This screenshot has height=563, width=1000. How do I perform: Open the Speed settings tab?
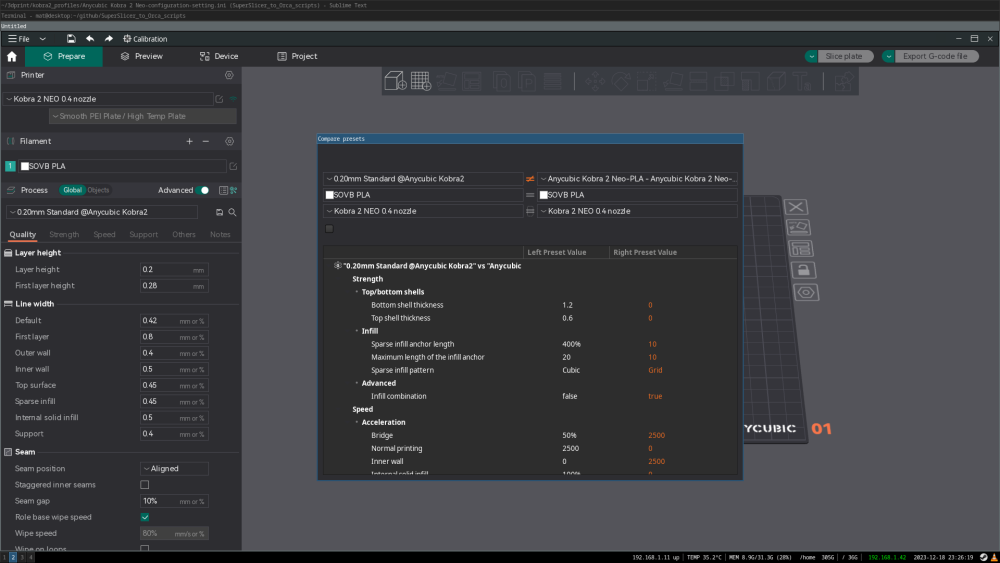coord(105,235)
